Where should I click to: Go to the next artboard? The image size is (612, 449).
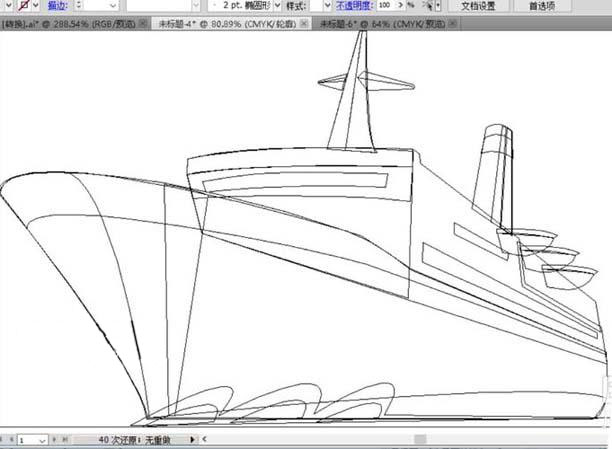pyautogui.click(x=54, y=440)
